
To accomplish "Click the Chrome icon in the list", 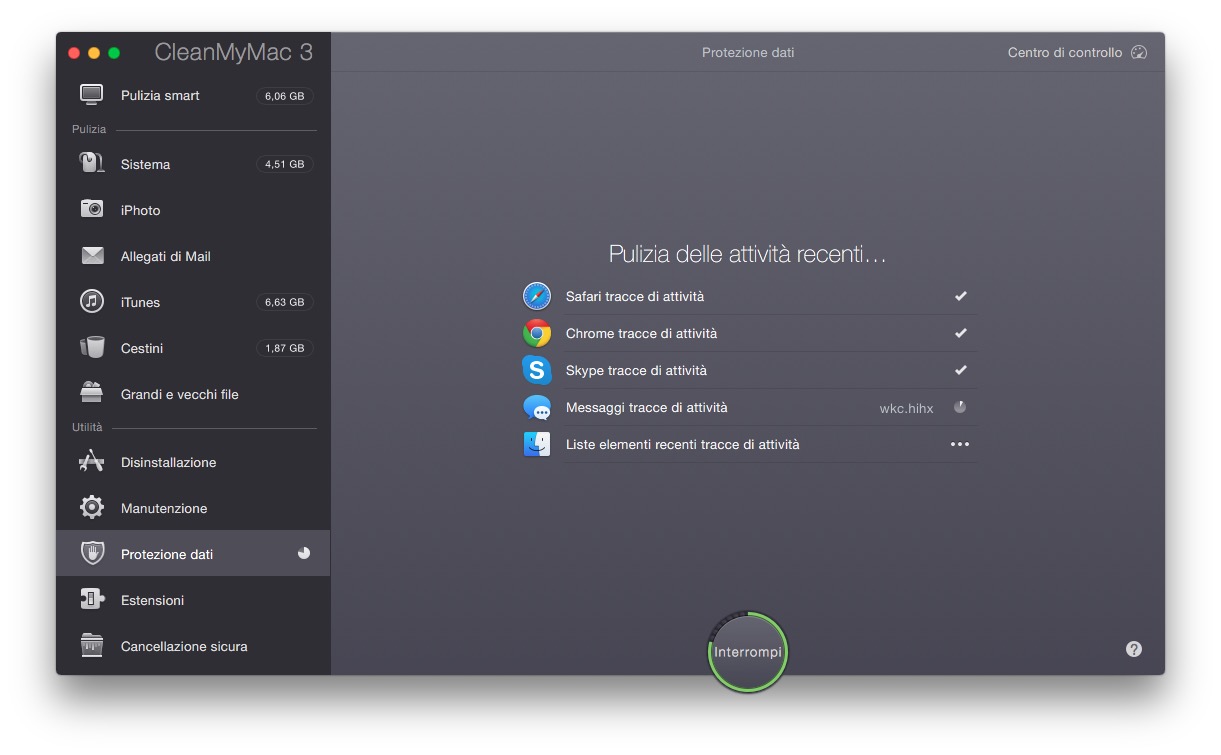I will 537,333.
